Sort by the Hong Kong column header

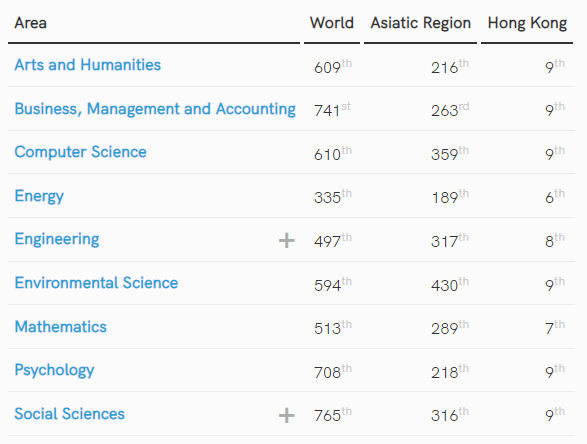tap(527, 23)
